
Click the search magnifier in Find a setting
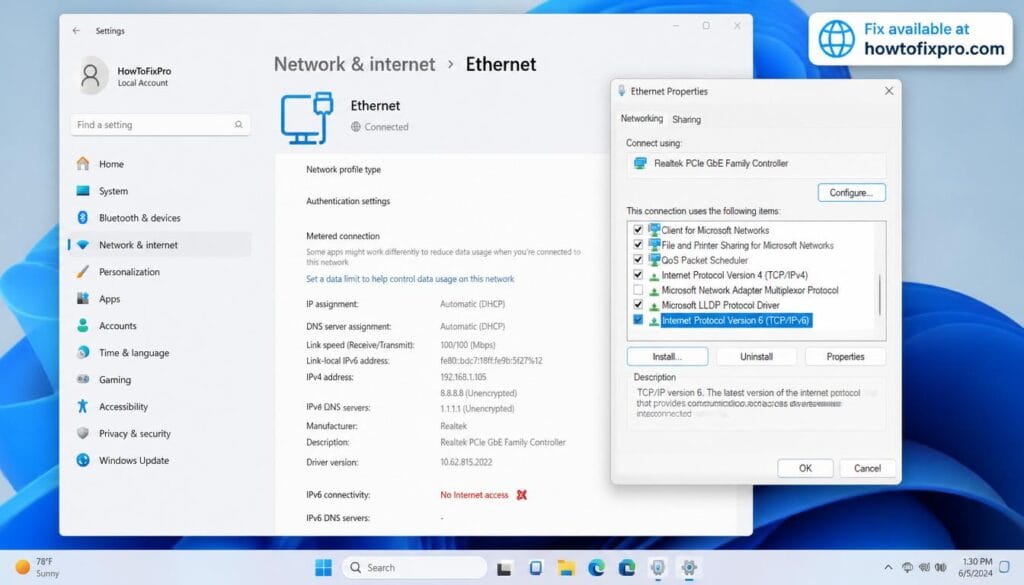tap(238, 125)
